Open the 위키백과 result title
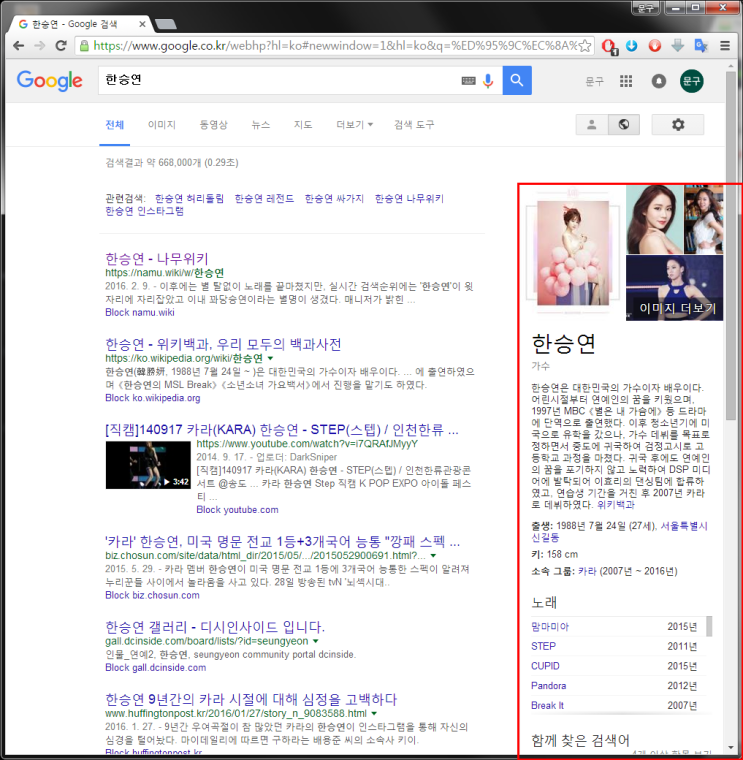 (223, 344)
